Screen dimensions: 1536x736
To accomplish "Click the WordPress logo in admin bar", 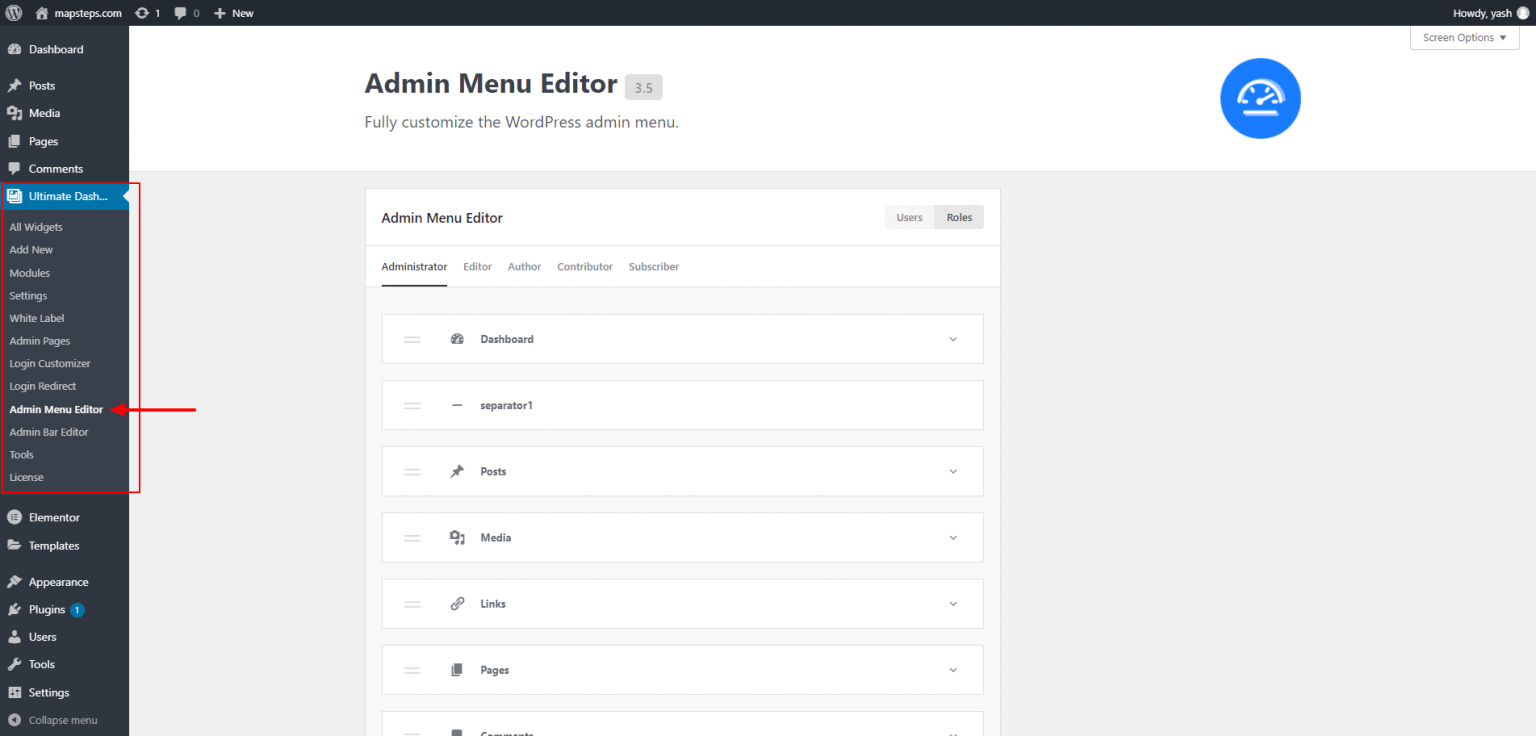I will coord(13,12).
